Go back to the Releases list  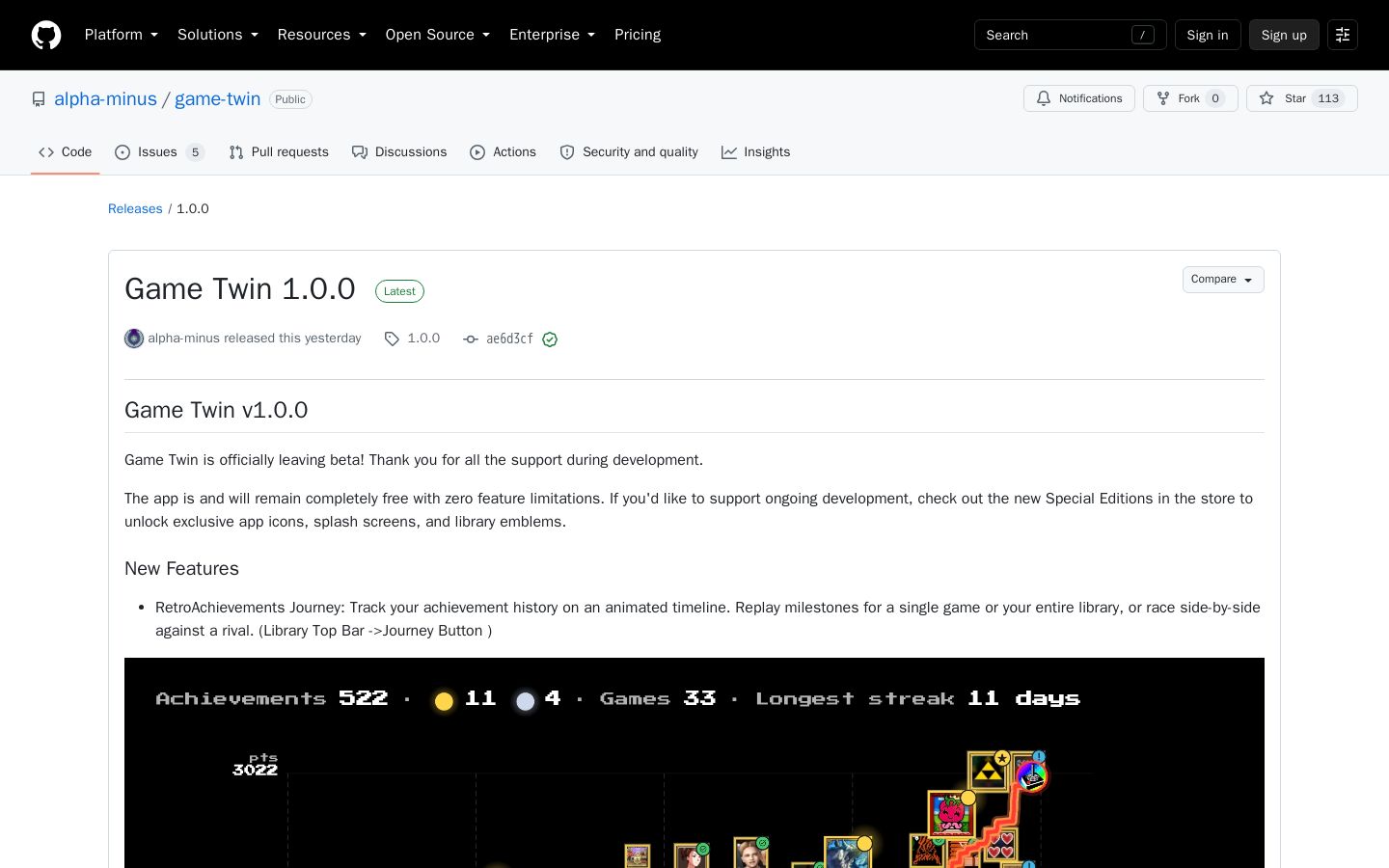135,209
